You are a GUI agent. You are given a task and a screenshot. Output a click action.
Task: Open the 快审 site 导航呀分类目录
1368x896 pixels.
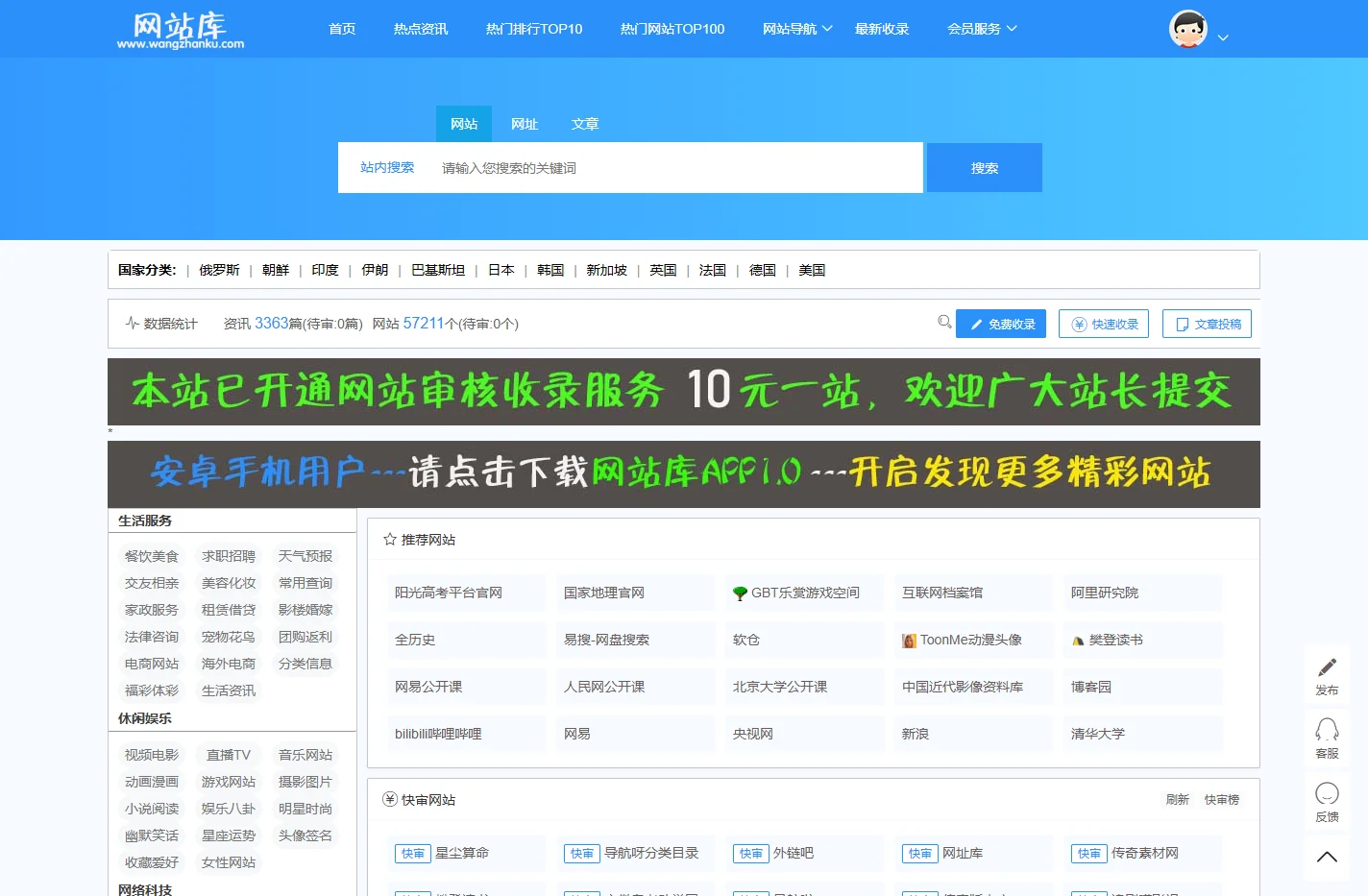coord(651,853)
